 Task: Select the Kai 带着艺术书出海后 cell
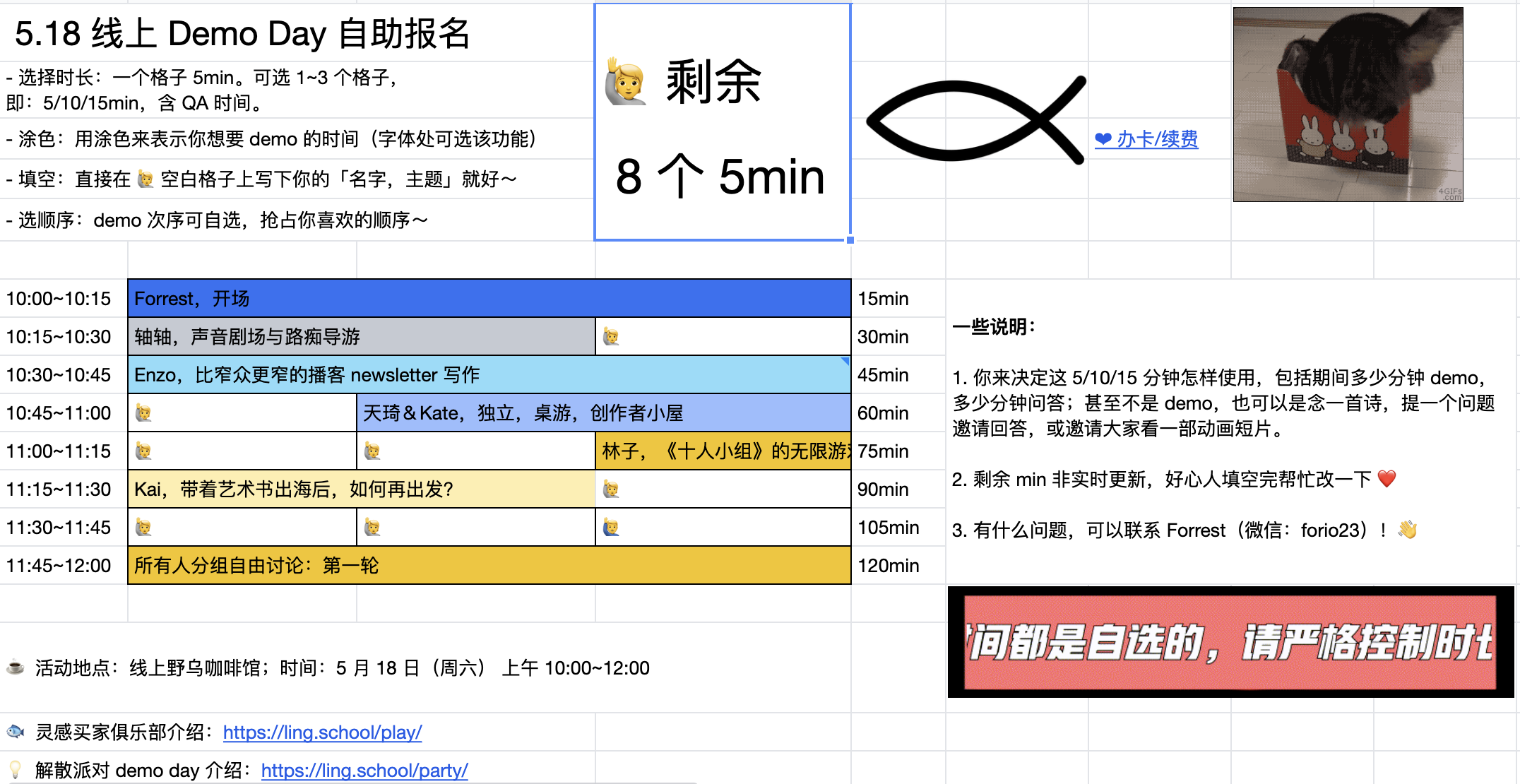pos(361,489)
